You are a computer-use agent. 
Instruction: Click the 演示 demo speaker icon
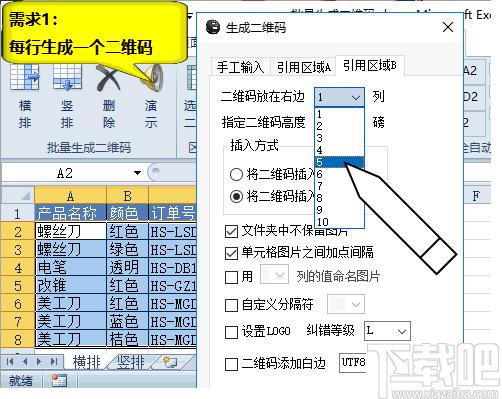(152, 77)
